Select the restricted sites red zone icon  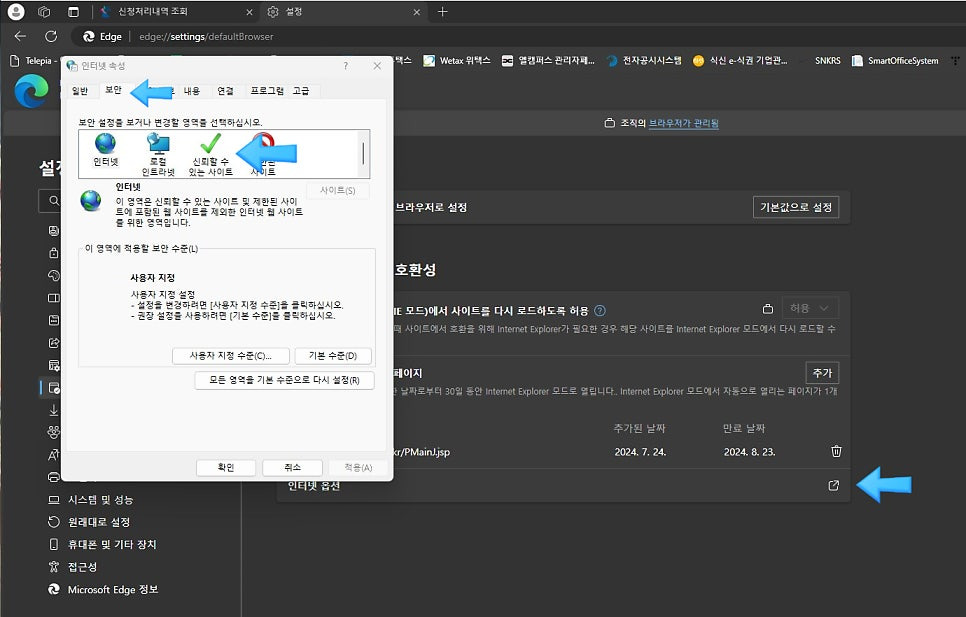(x=263, y=155)
